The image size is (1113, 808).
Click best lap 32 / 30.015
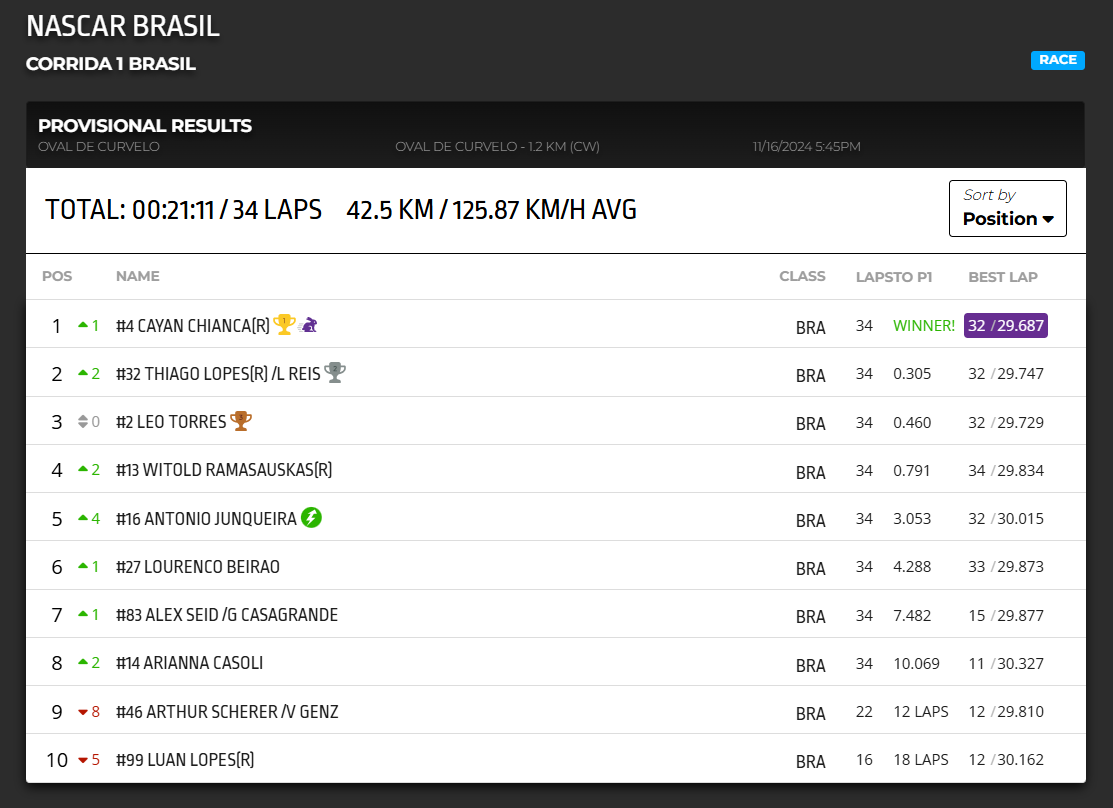[x=1006, y=518]
